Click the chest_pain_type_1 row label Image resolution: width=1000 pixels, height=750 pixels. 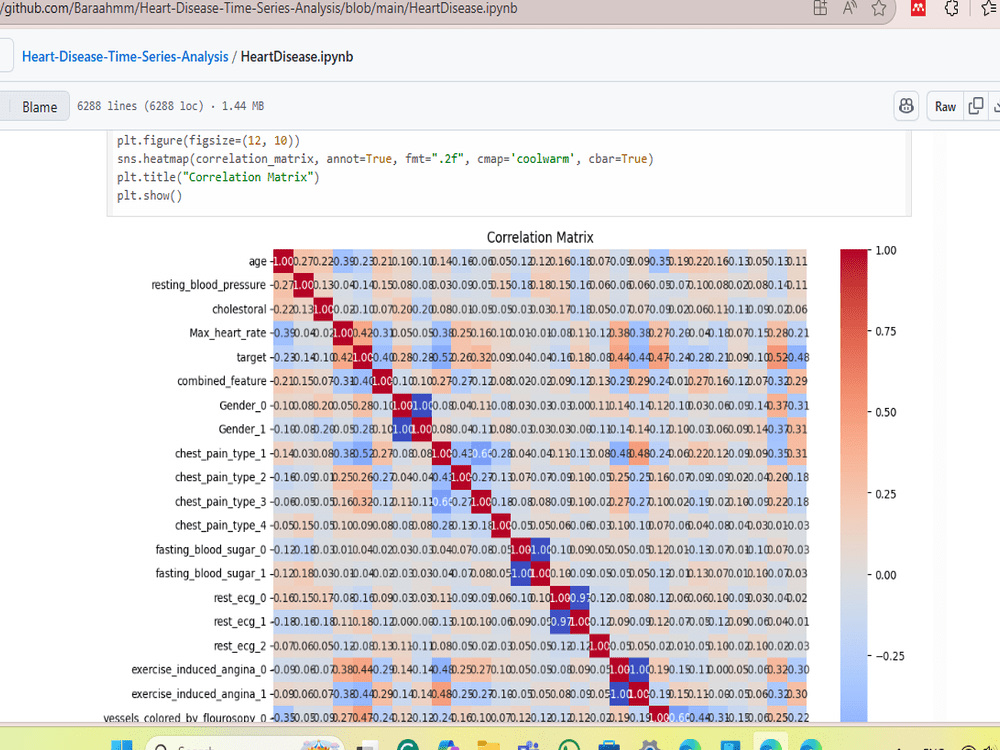click(221, 453)
